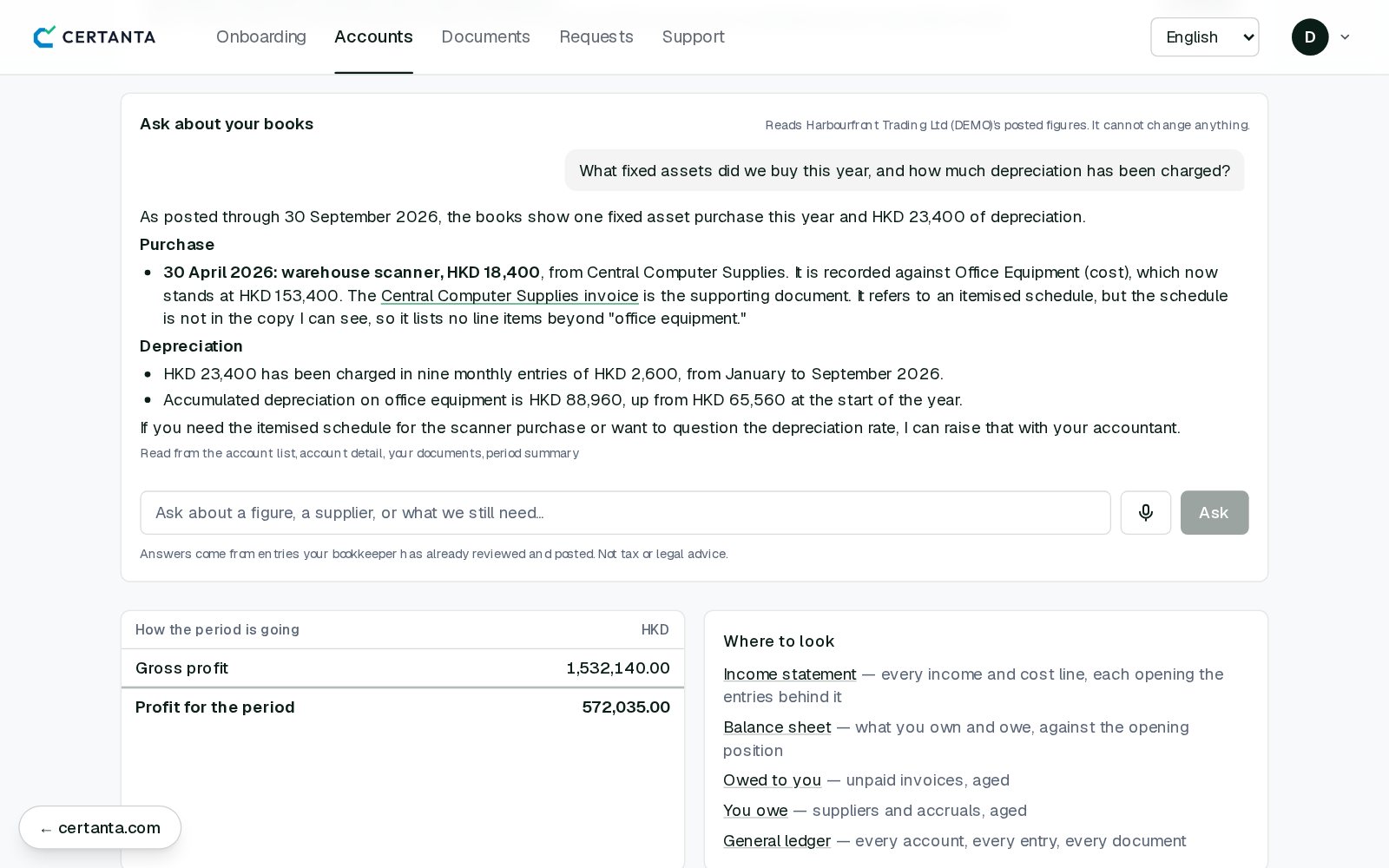1389x868 pixels.
Task: Click the certanta.com back button
Action: pyautogui.click(x=100, y=827)
